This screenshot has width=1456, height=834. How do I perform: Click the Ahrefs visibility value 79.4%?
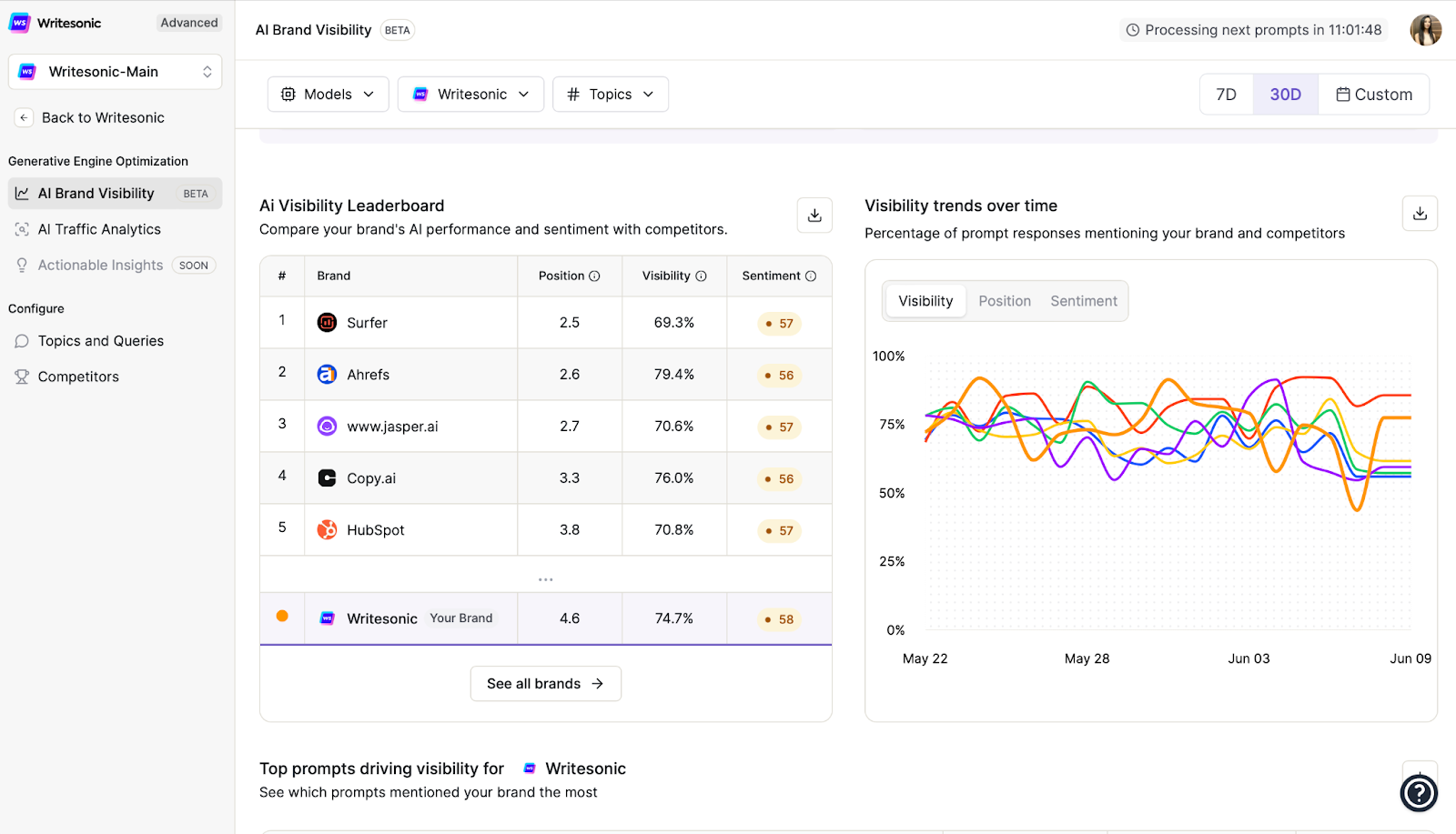[674, 375]
